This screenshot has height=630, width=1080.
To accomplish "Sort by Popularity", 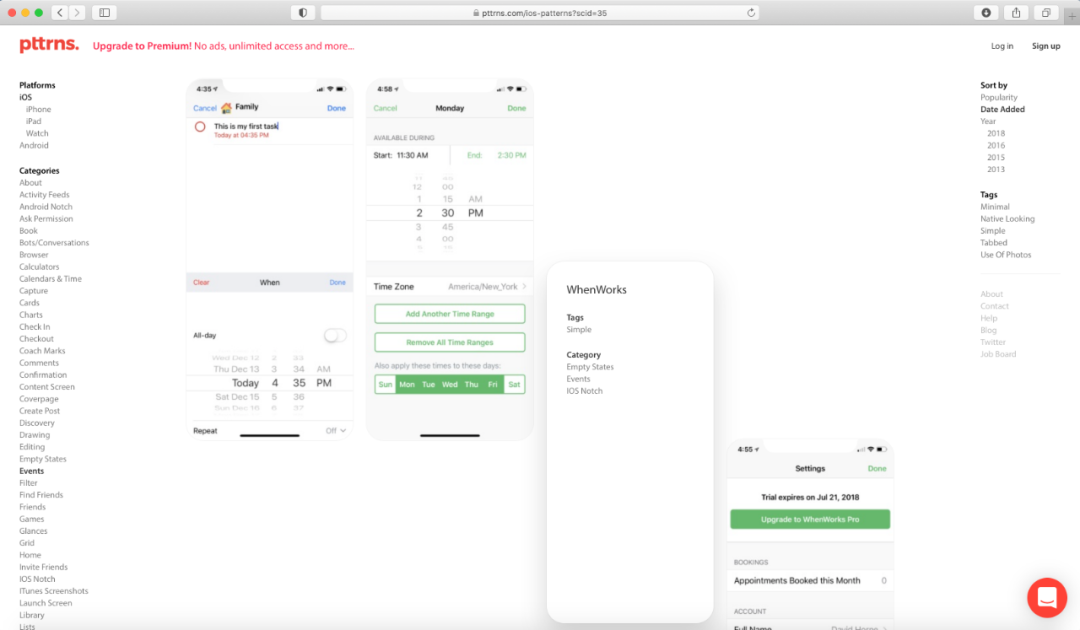I will 999,98.
